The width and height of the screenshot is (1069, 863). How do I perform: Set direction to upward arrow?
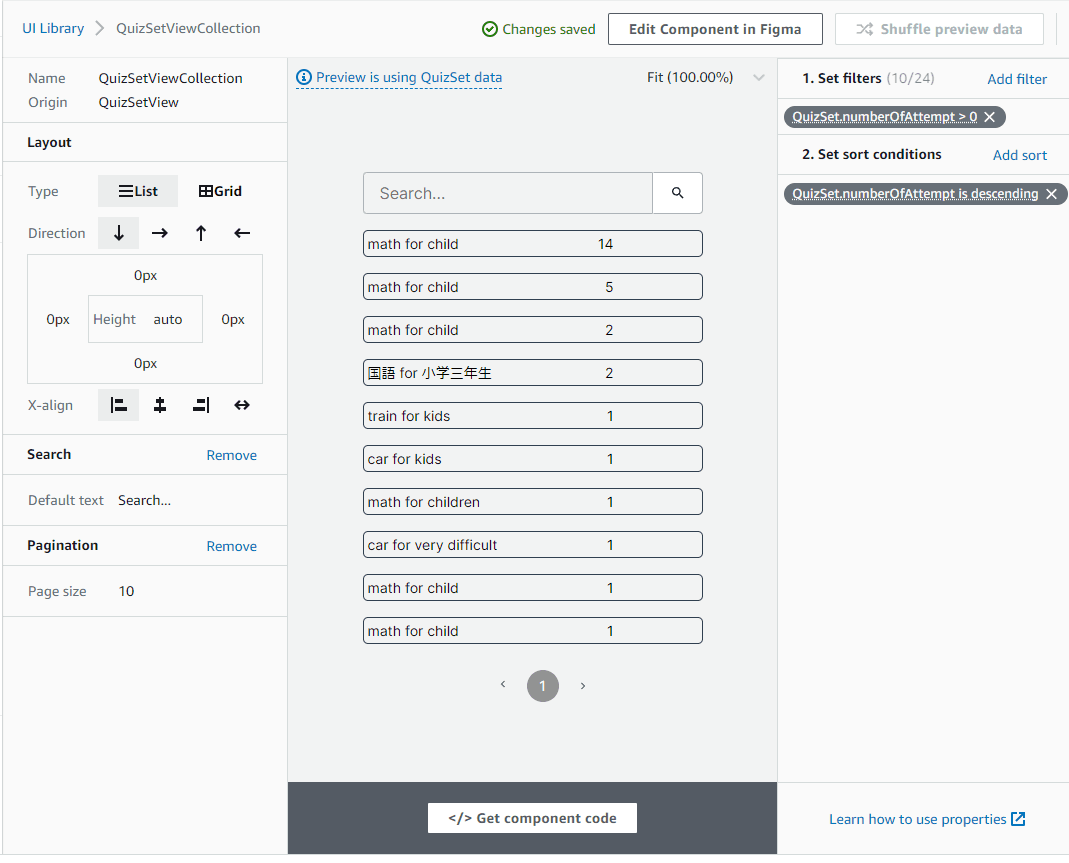(201, 233)
